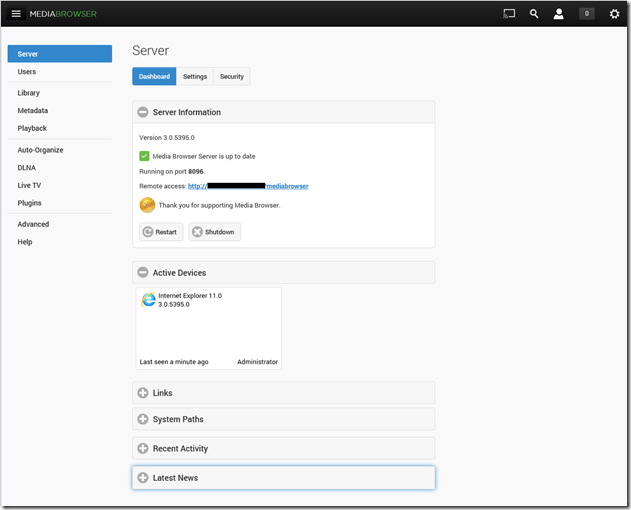631x510 pixels.
Task: Open the settings gear icon
Action: [x=614, y=14]
